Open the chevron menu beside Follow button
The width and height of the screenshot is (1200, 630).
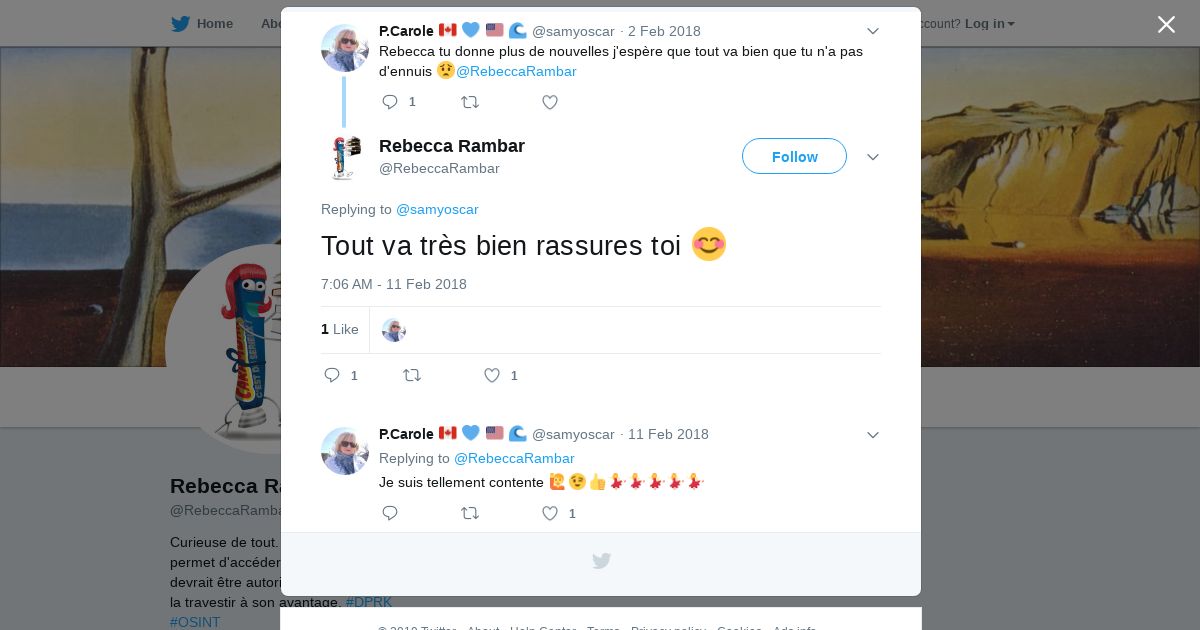(873, 157)
